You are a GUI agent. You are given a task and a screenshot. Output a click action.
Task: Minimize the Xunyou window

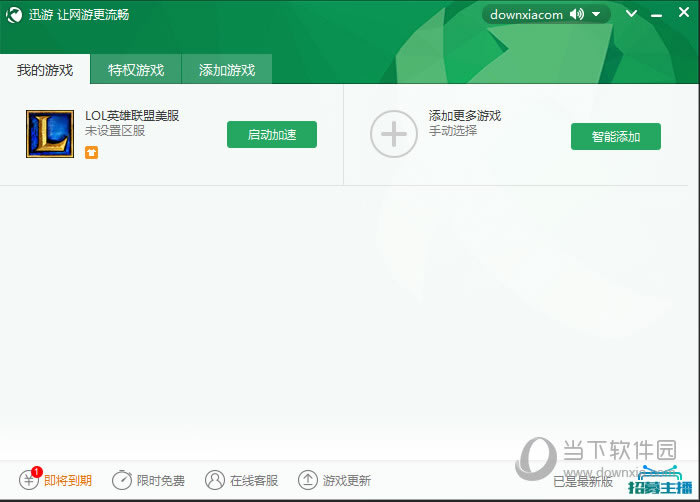pyautogui.click(x=656, y=16)
